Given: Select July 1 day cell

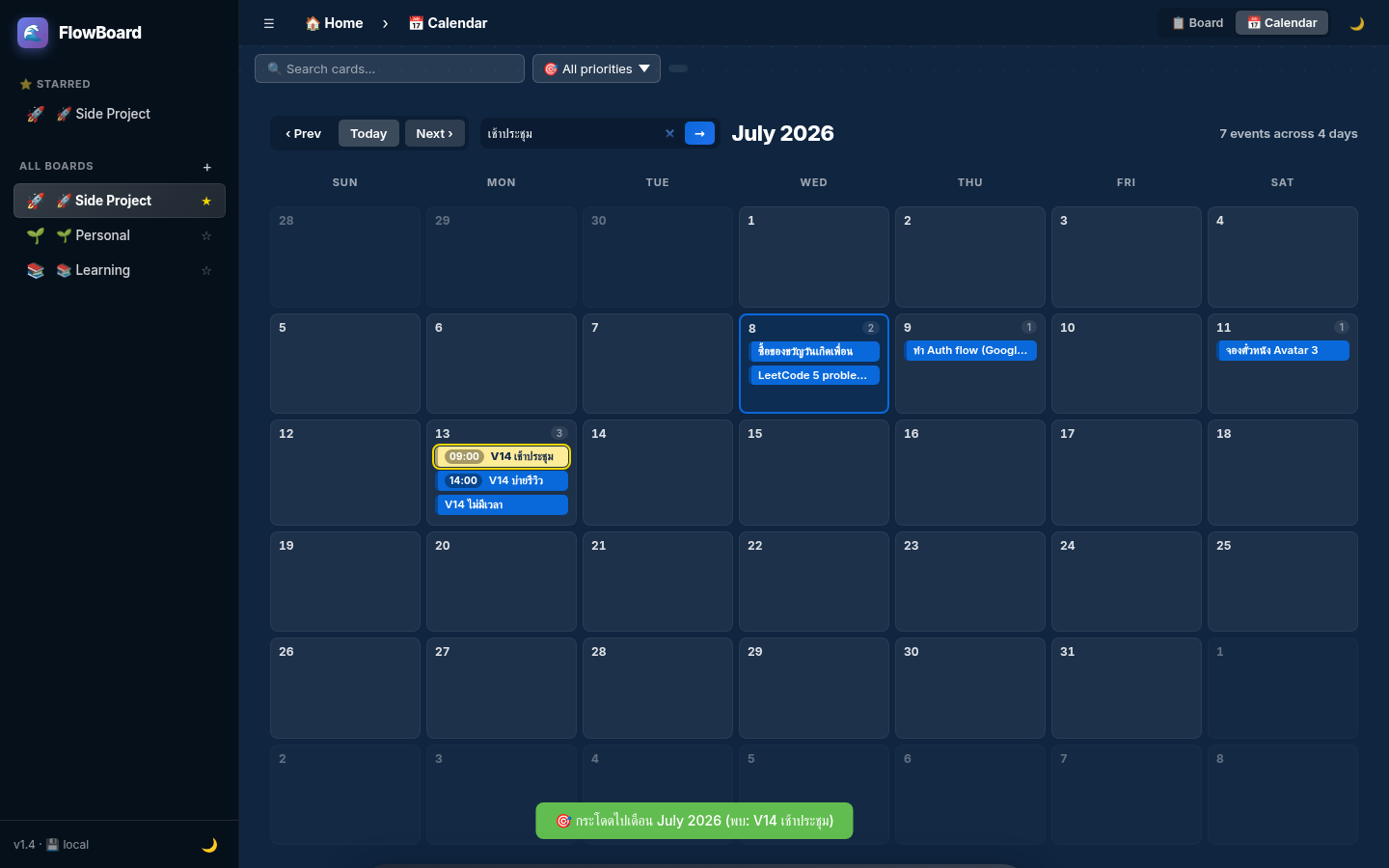Looking at the screenshot, I should click(814, 257).
